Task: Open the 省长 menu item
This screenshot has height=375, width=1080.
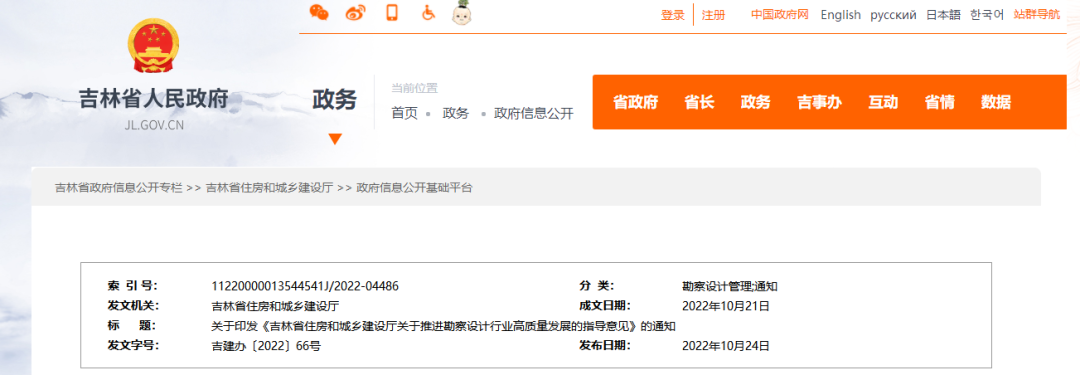Action: click(699, 102)
